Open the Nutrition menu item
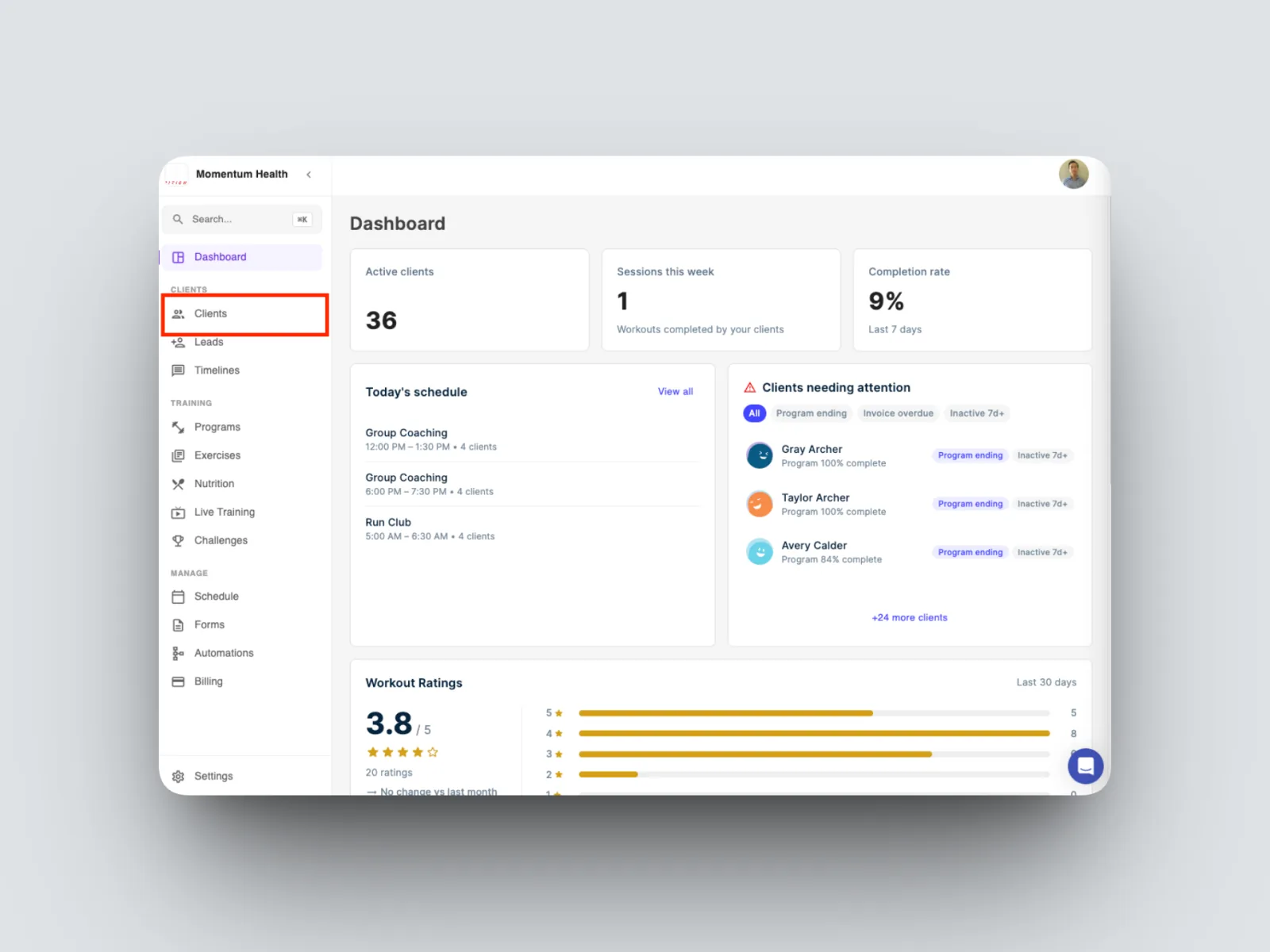The image size is (1270, 952). pyautogui.click(x=242, y=484)
